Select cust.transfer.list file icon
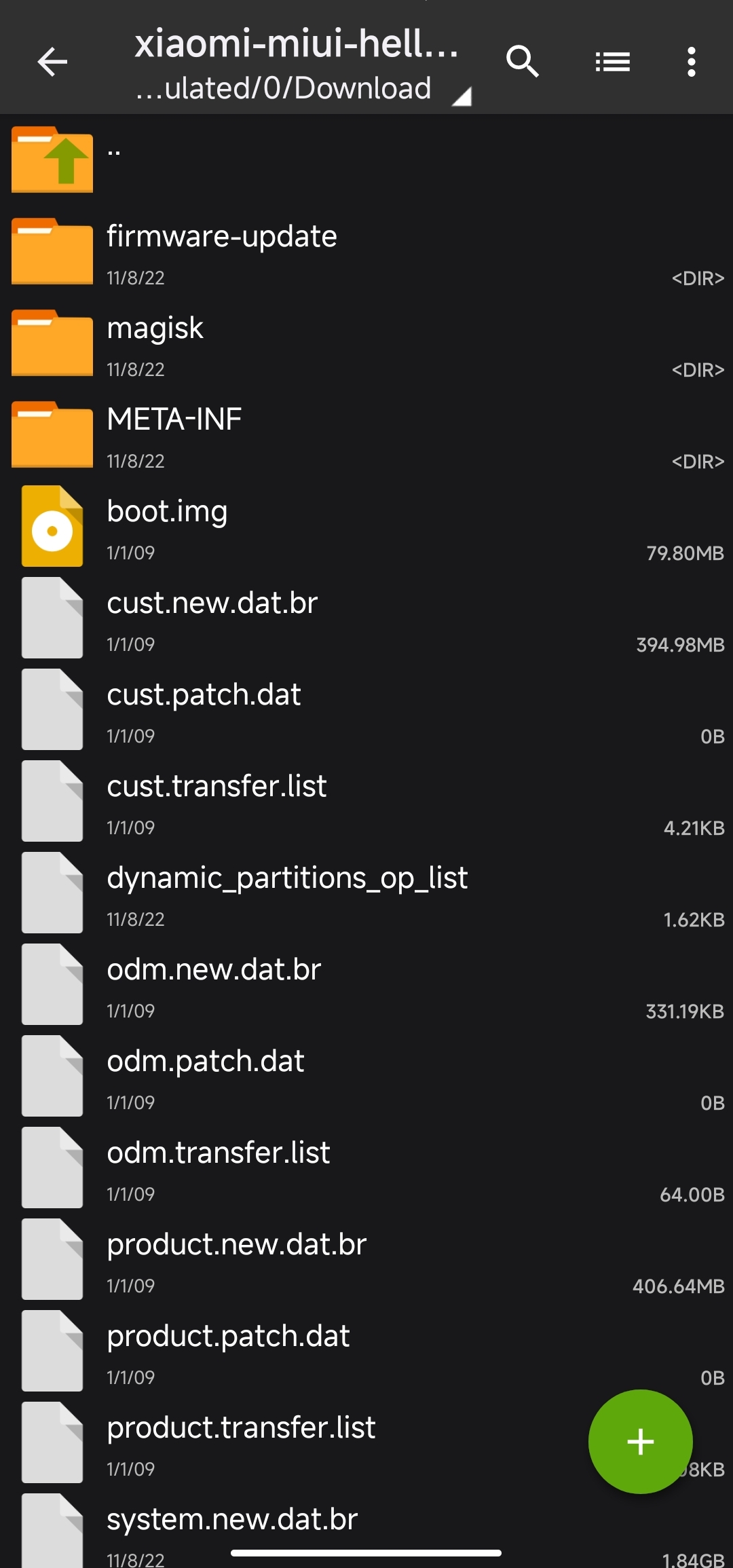Image resolution: width=733 pixels, height=1568 pixels. tap(52, 801)
